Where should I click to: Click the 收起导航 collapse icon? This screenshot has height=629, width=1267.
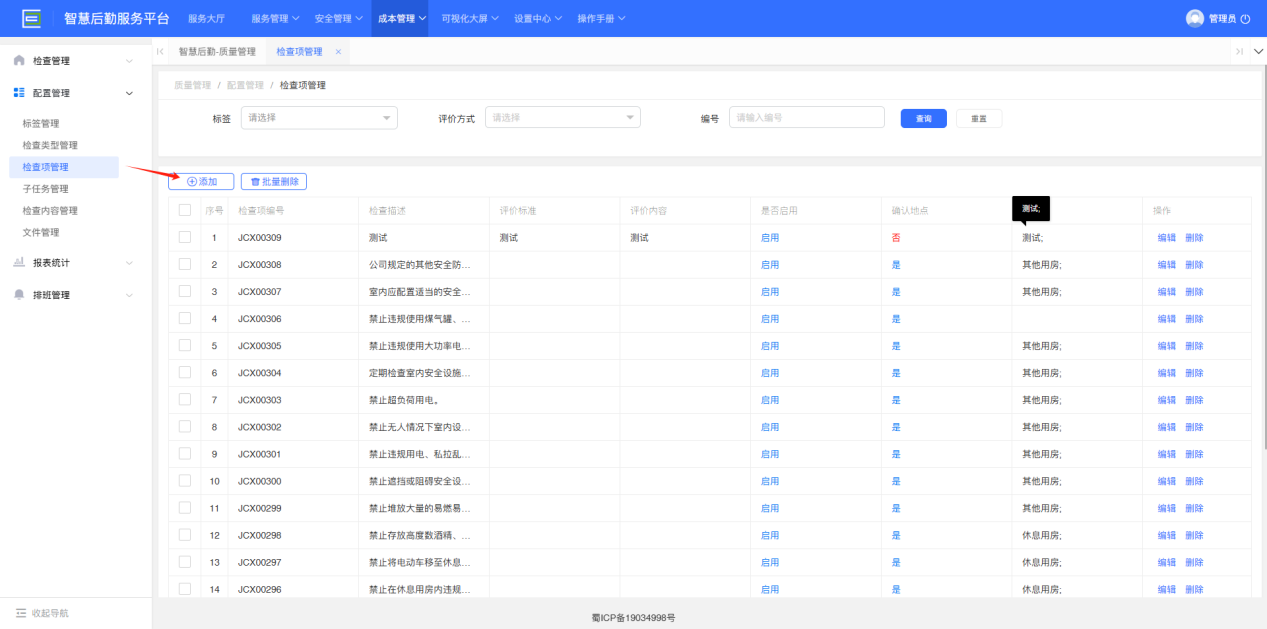pyautogui.click(x=21, y=613)
